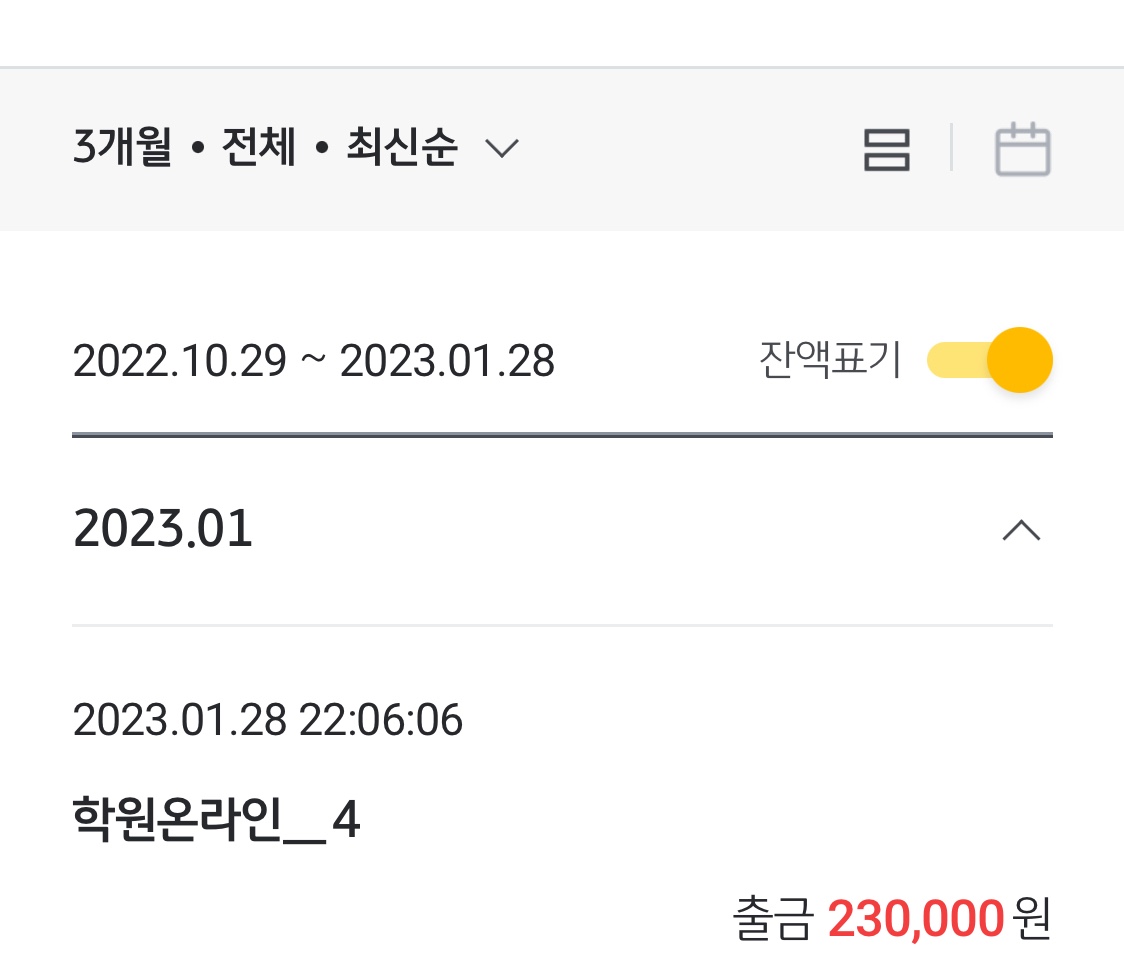Viewport: 1124px width, 975px height.
Task: Tap the 230,000 withdrawal amount
Action: click(915, 920)
